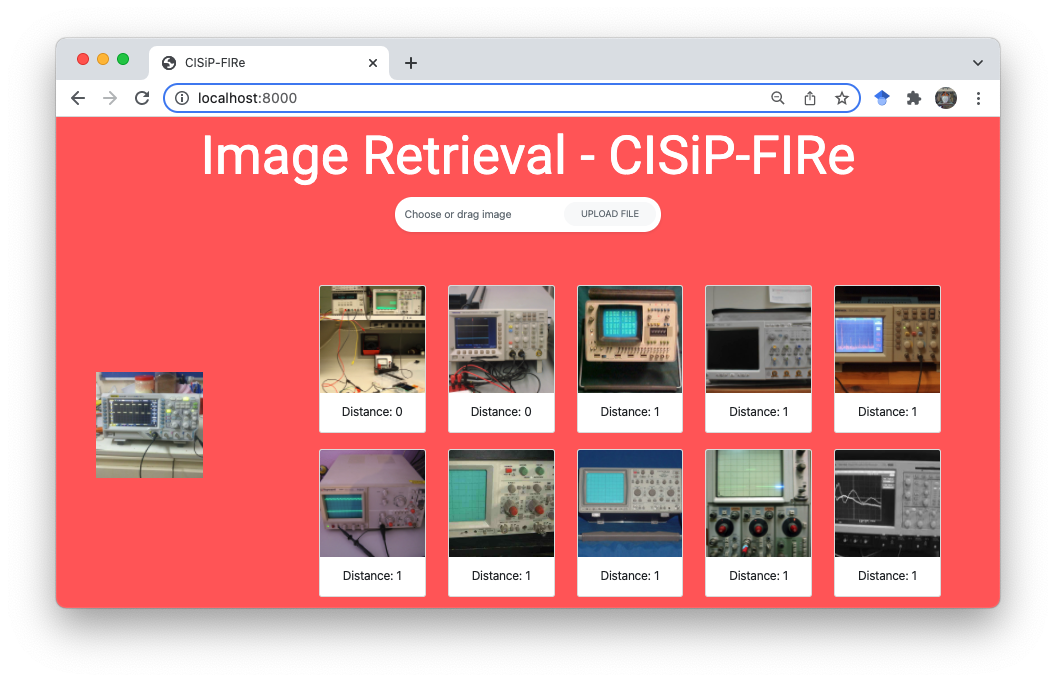Click the site information icon in the address bar
1056x682 pixels.
[x=182, y=98]
